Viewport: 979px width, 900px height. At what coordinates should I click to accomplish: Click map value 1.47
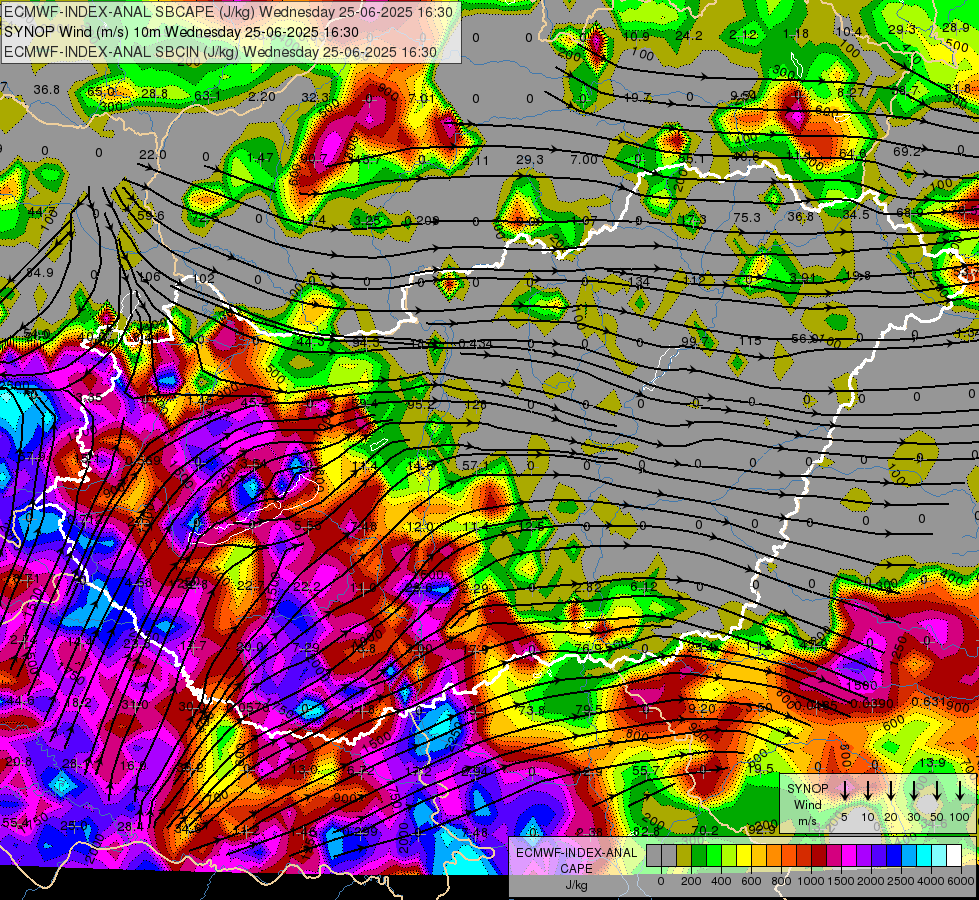[260, 157]
